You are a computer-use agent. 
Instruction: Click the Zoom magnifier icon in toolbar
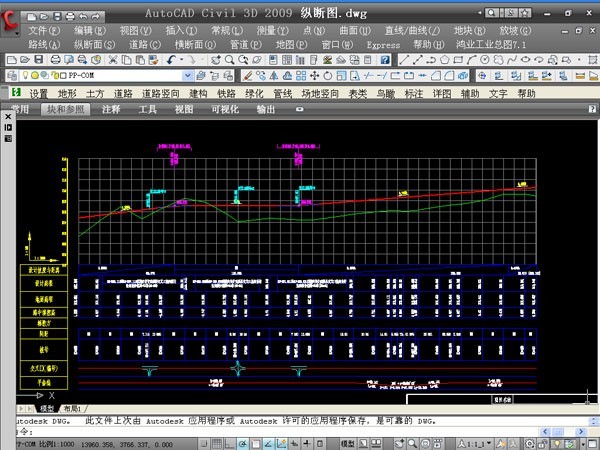click(x=229, y=60)
